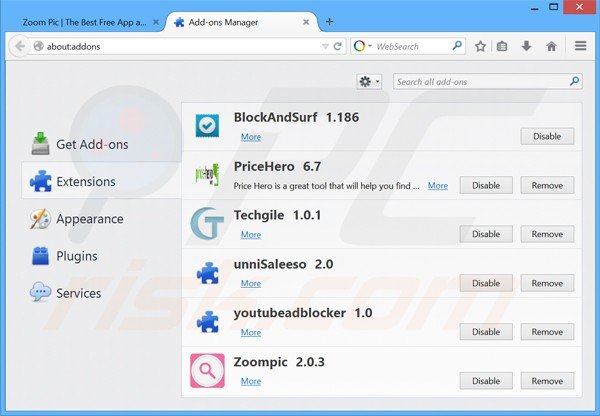Click the add-ons search magnifier icon
Viewport: 600px width, 416px height.
[x=574, y=81]
